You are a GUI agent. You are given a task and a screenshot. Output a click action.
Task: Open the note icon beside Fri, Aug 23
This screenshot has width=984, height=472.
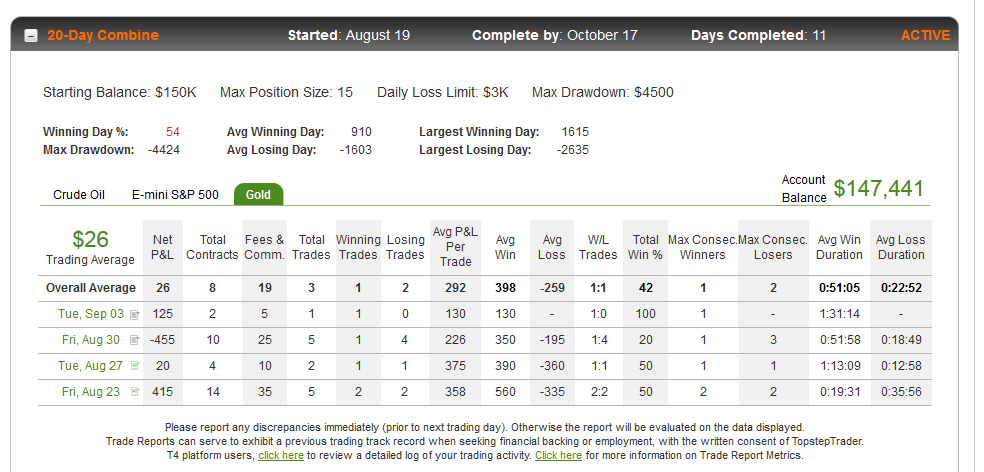pos(134,392)
